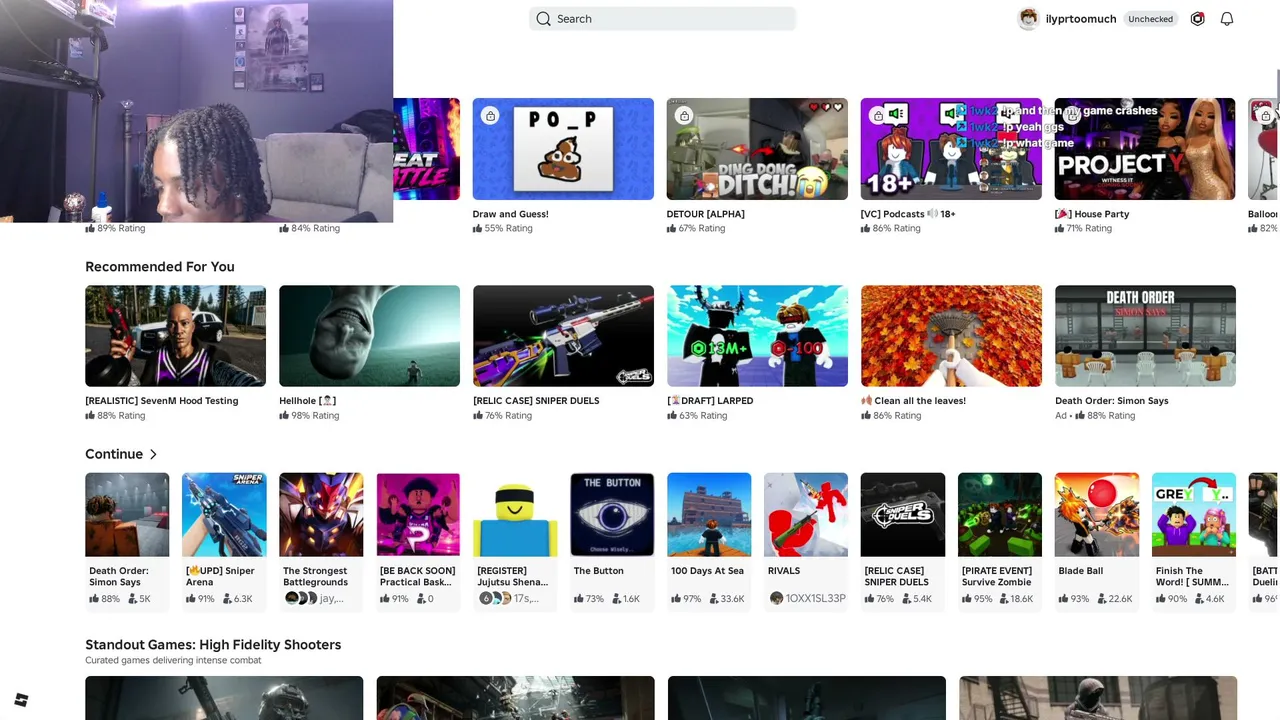Click the Clean all the leaves! title
1280x720 pixels.
pyautogui.click(x=912, y=401)
